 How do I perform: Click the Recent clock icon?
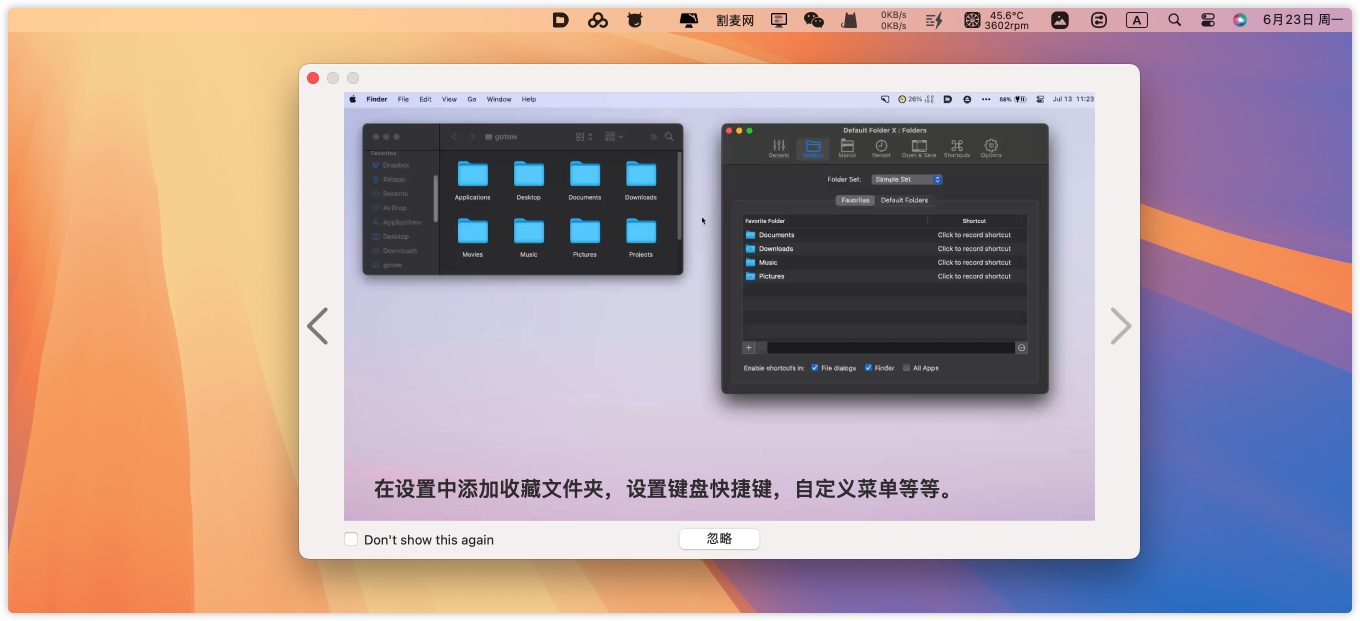pos(881,148)
